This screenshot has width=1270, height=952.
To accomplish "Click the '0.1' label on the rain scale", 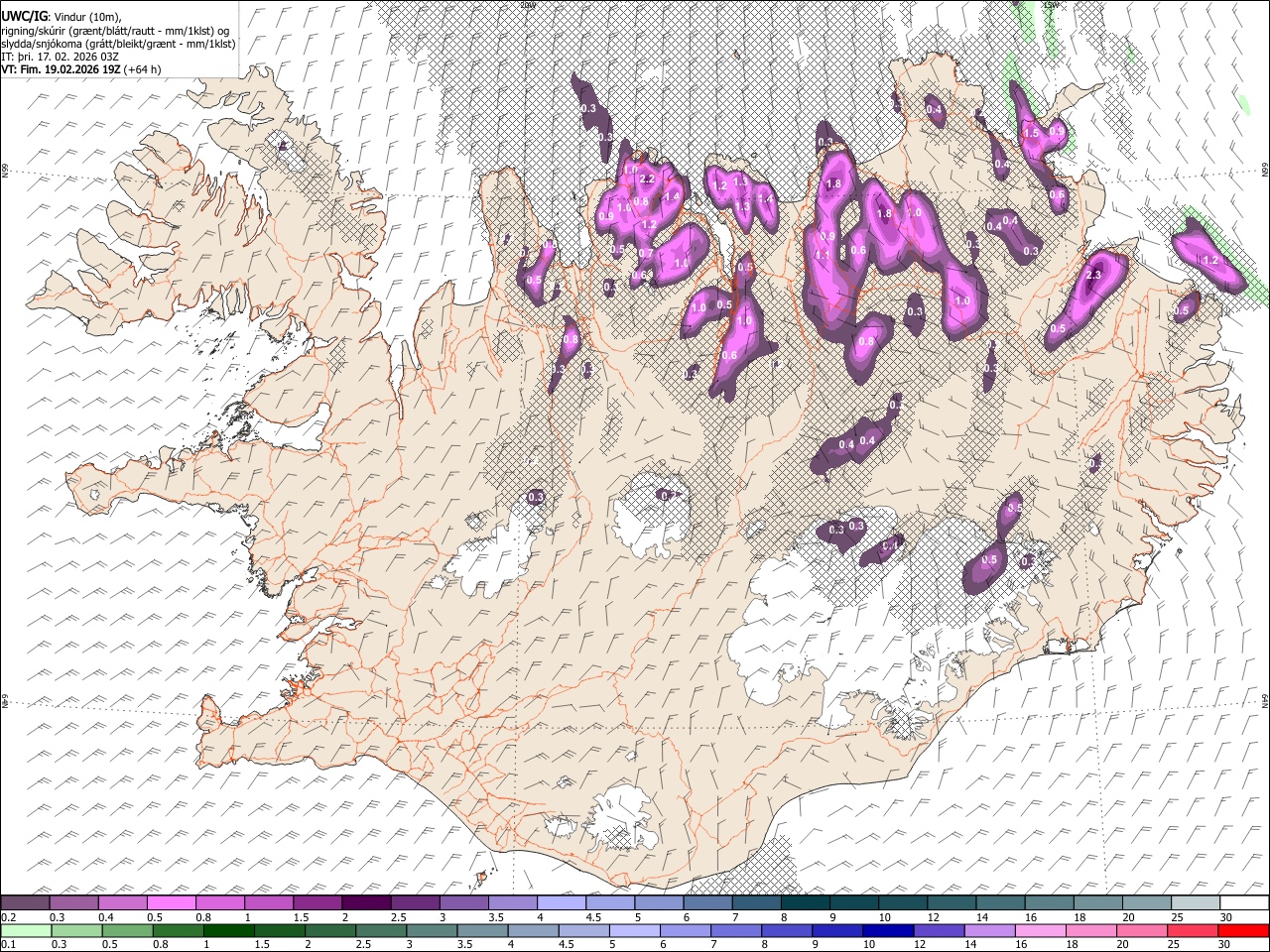I will (x=9, y=944).
